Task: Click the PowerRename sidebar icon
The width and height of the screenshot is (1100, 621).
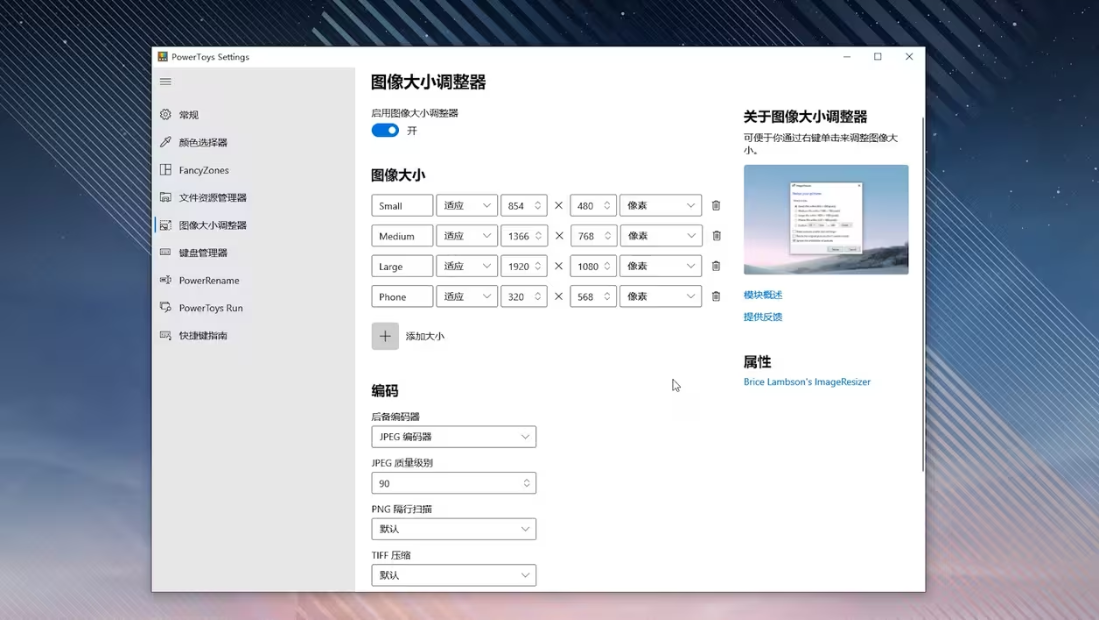Action: [166, 280]
